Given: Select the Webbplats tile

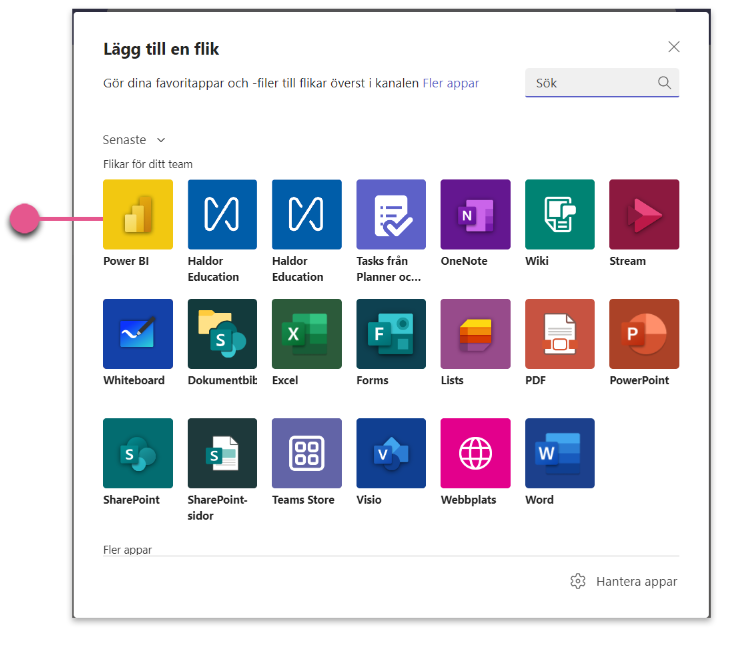Looking at the screenshot, I should click(475, 453).
